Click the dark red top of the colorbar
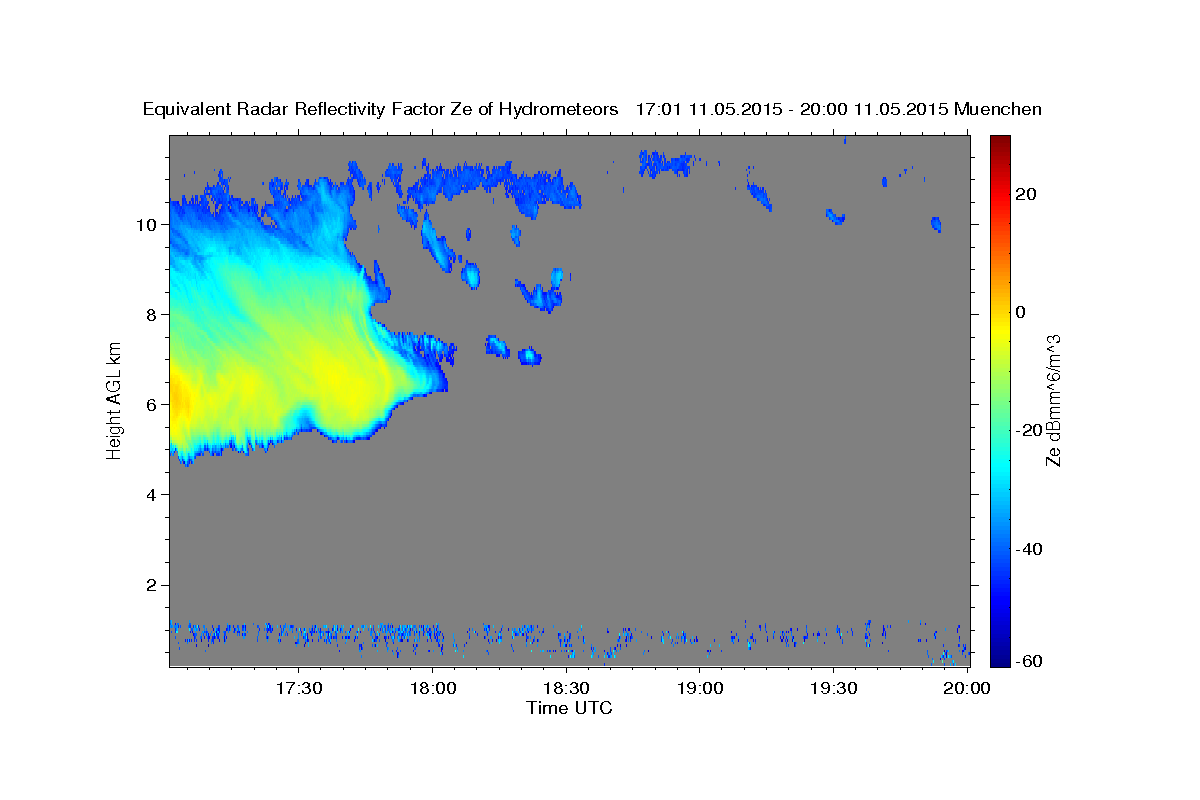Screen dimensions: 1200x800 click(999, 143)
